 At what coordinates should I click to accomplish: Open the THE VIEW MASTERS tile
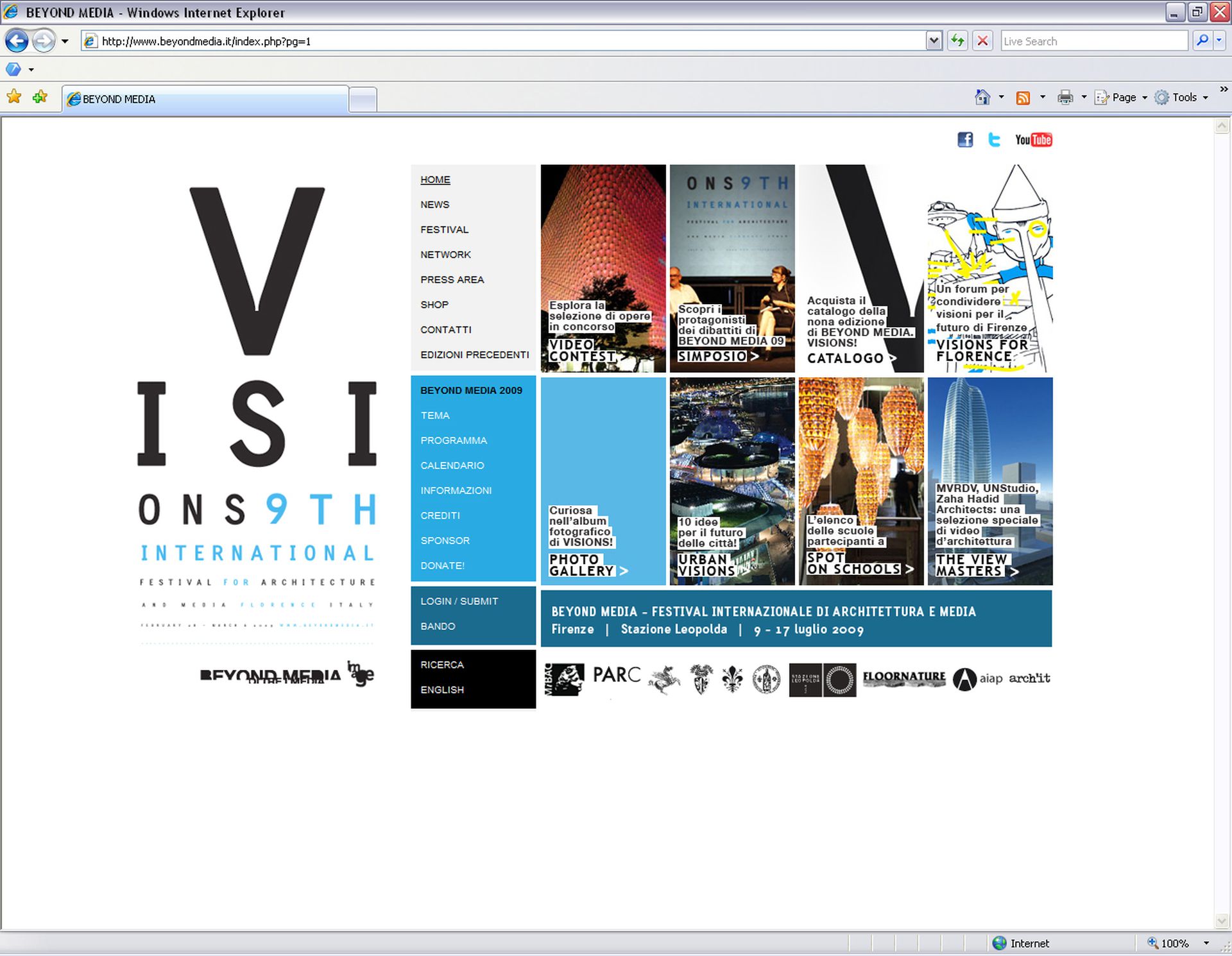point(990,481)
